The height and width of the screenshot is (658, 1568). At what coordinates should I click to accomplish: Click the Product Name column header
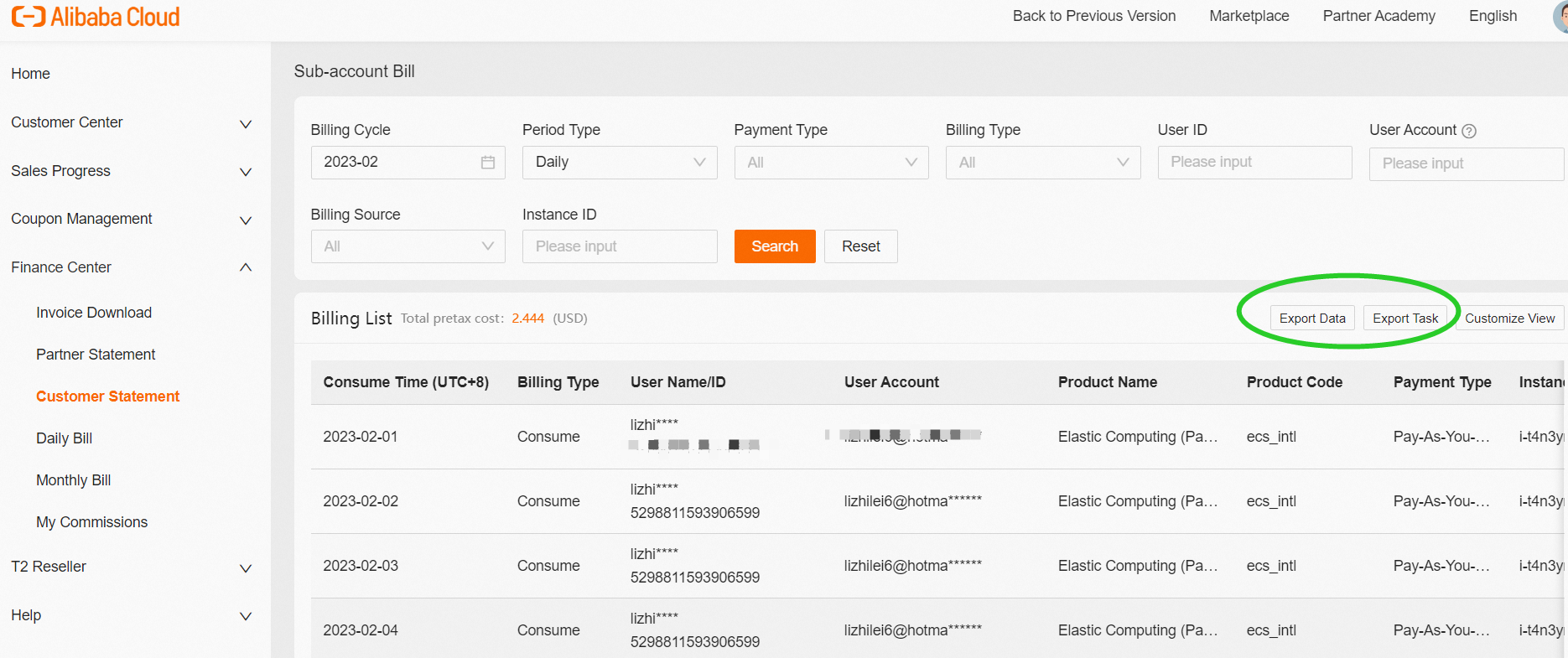coord(1108,382)
